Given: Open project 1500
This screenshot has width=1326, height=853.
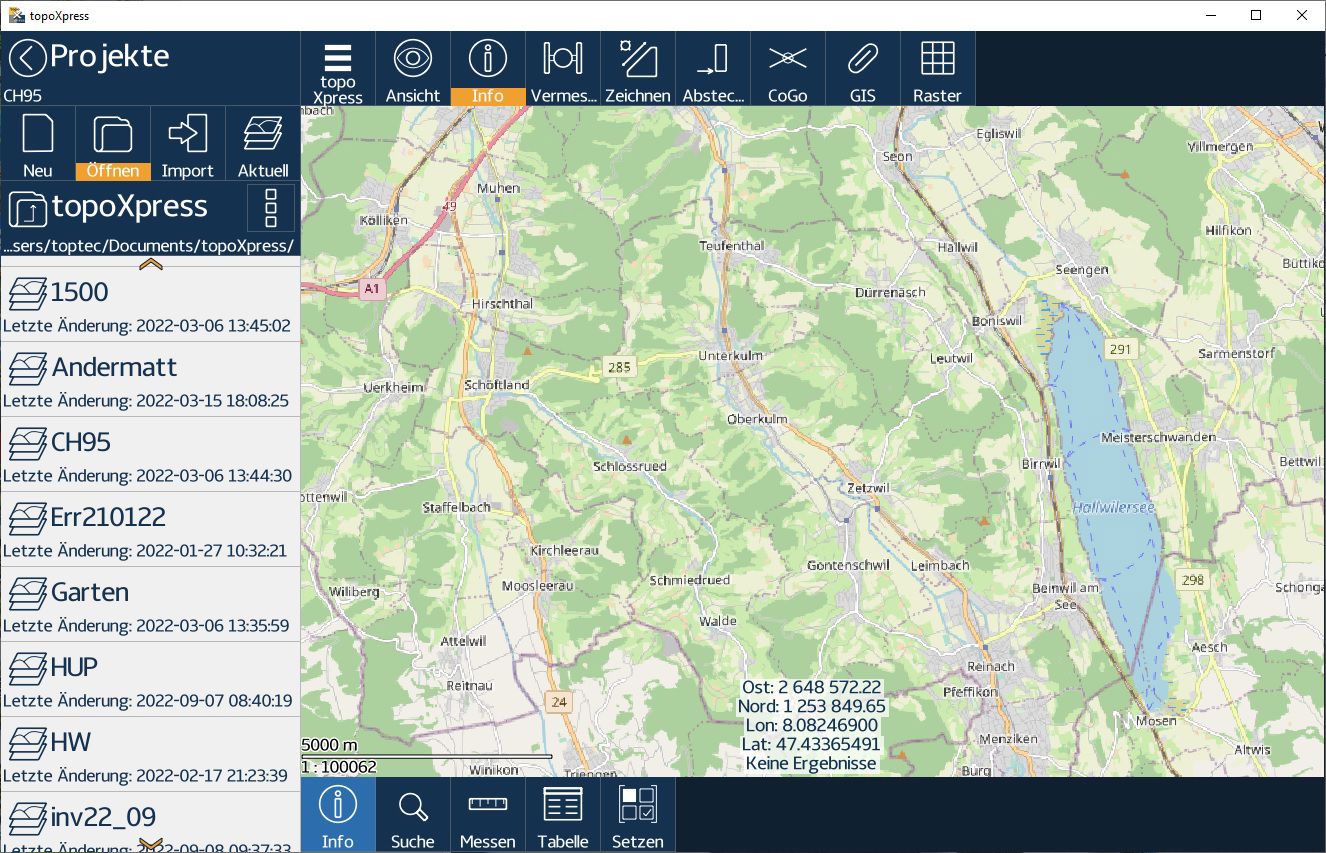Looking at the screenshot, I should click(x=150, y=304).
